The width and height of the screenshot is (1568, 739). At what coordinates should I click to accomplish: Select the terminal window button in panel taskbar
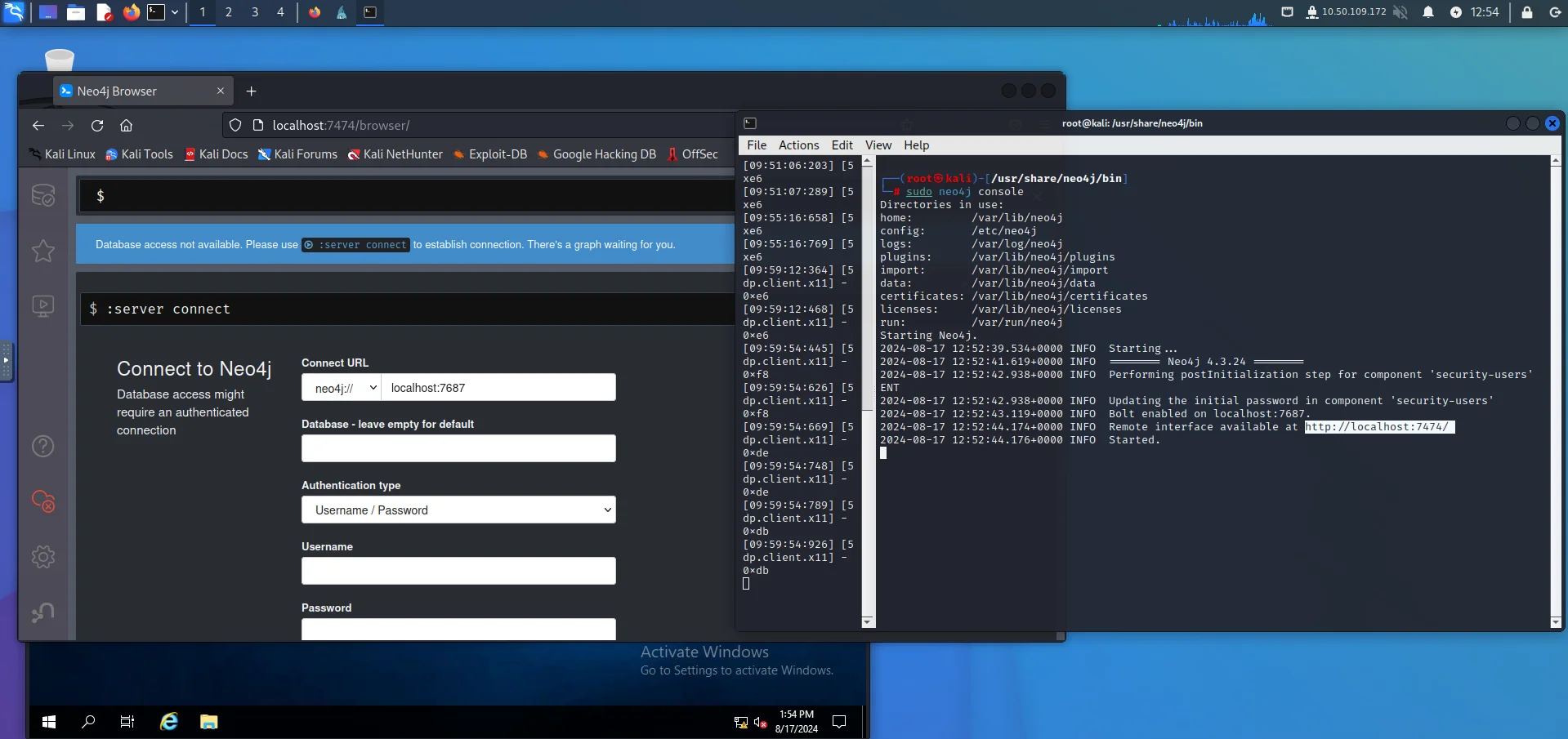click(370, 12)
